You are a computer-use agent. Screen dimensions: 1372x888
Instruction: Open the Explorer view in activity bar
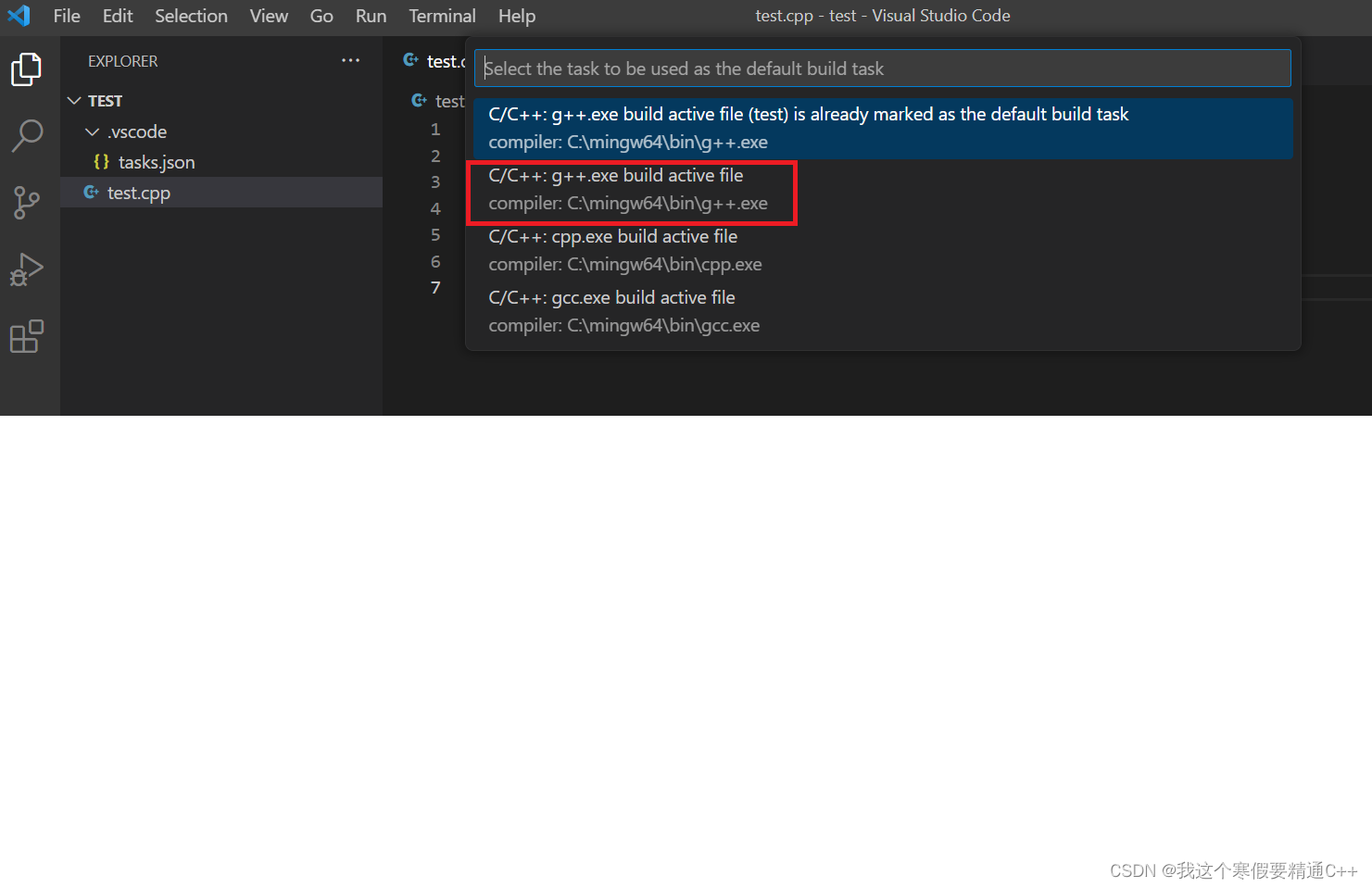pos(26,69)
